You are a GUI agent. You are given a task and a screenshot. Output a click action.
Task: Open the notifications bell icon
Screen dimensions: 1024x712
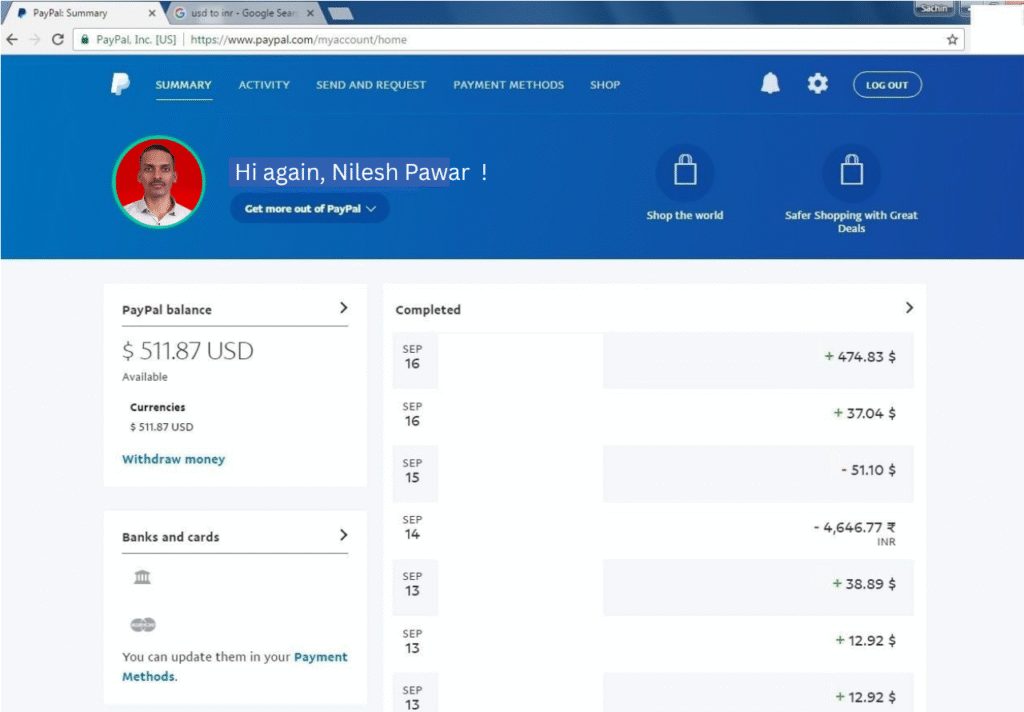coord(770,84)
